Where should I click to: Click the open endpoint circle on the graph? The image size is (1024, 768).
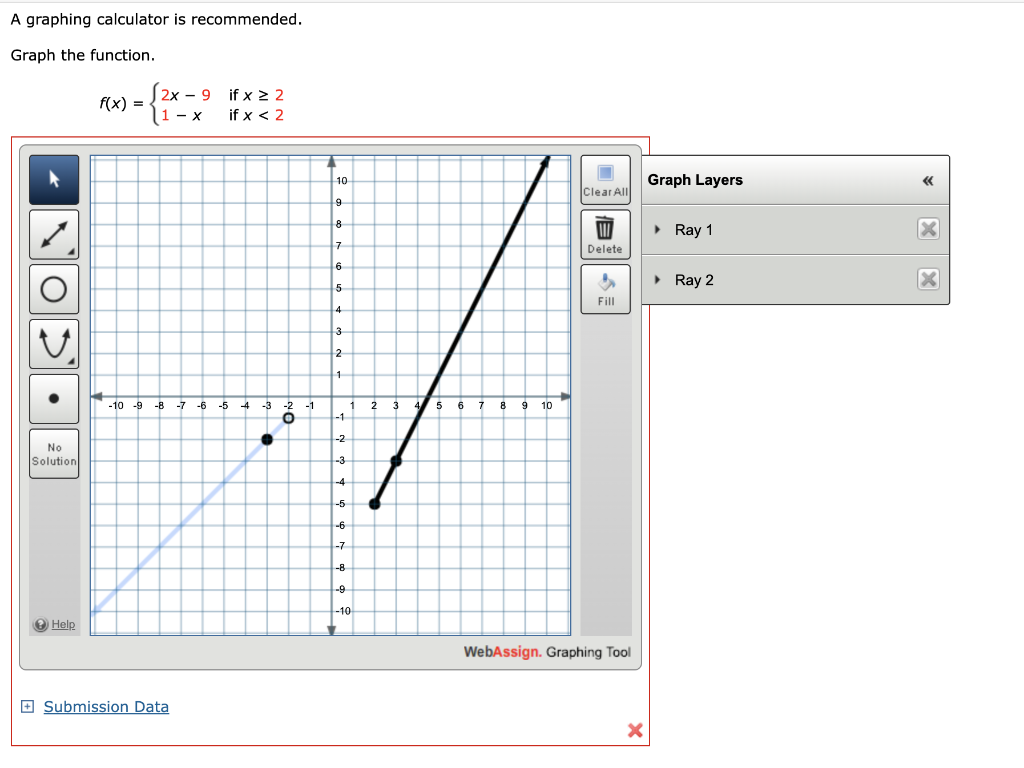289,418
